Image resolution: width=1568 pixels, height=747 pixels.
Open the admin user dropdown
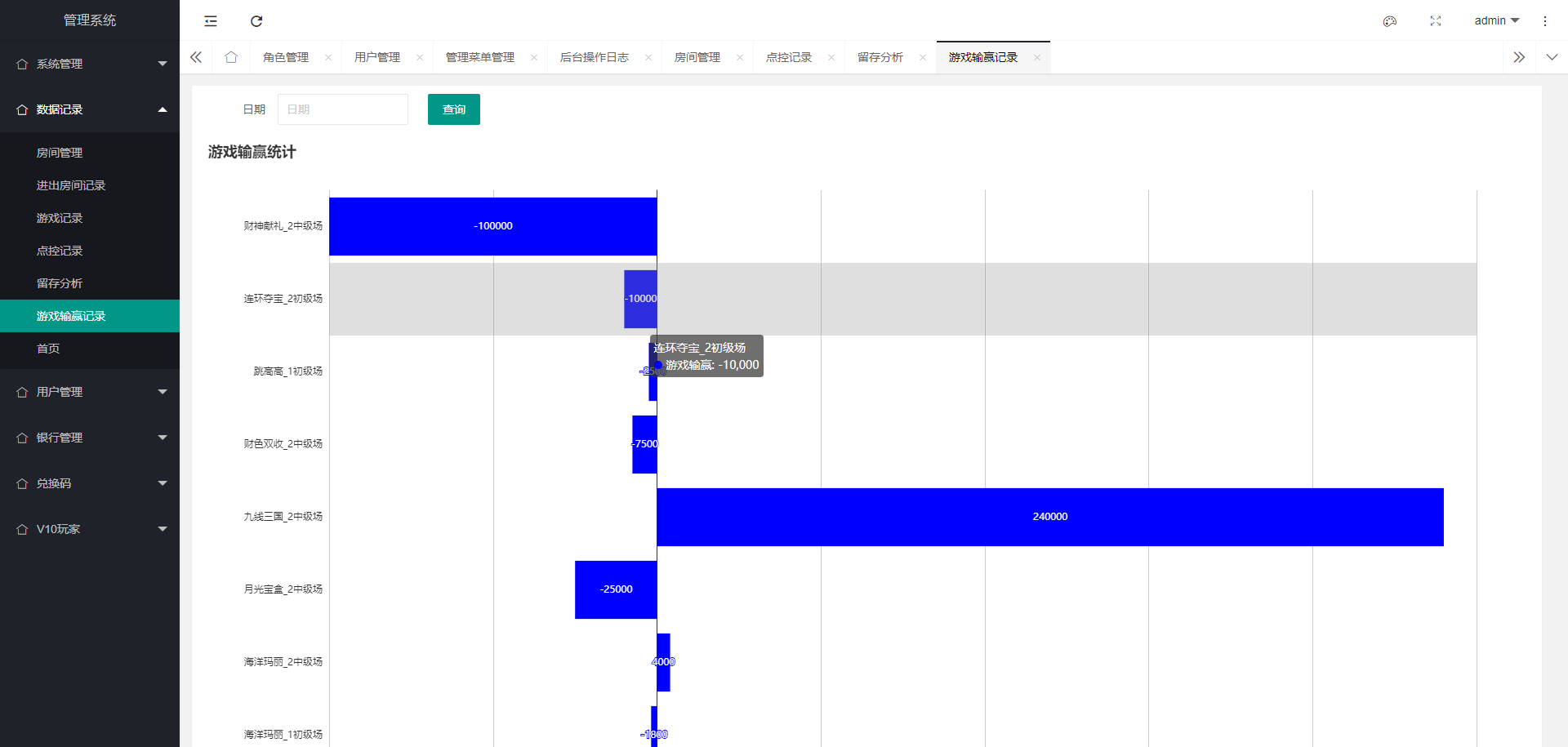pos(1497,20)
